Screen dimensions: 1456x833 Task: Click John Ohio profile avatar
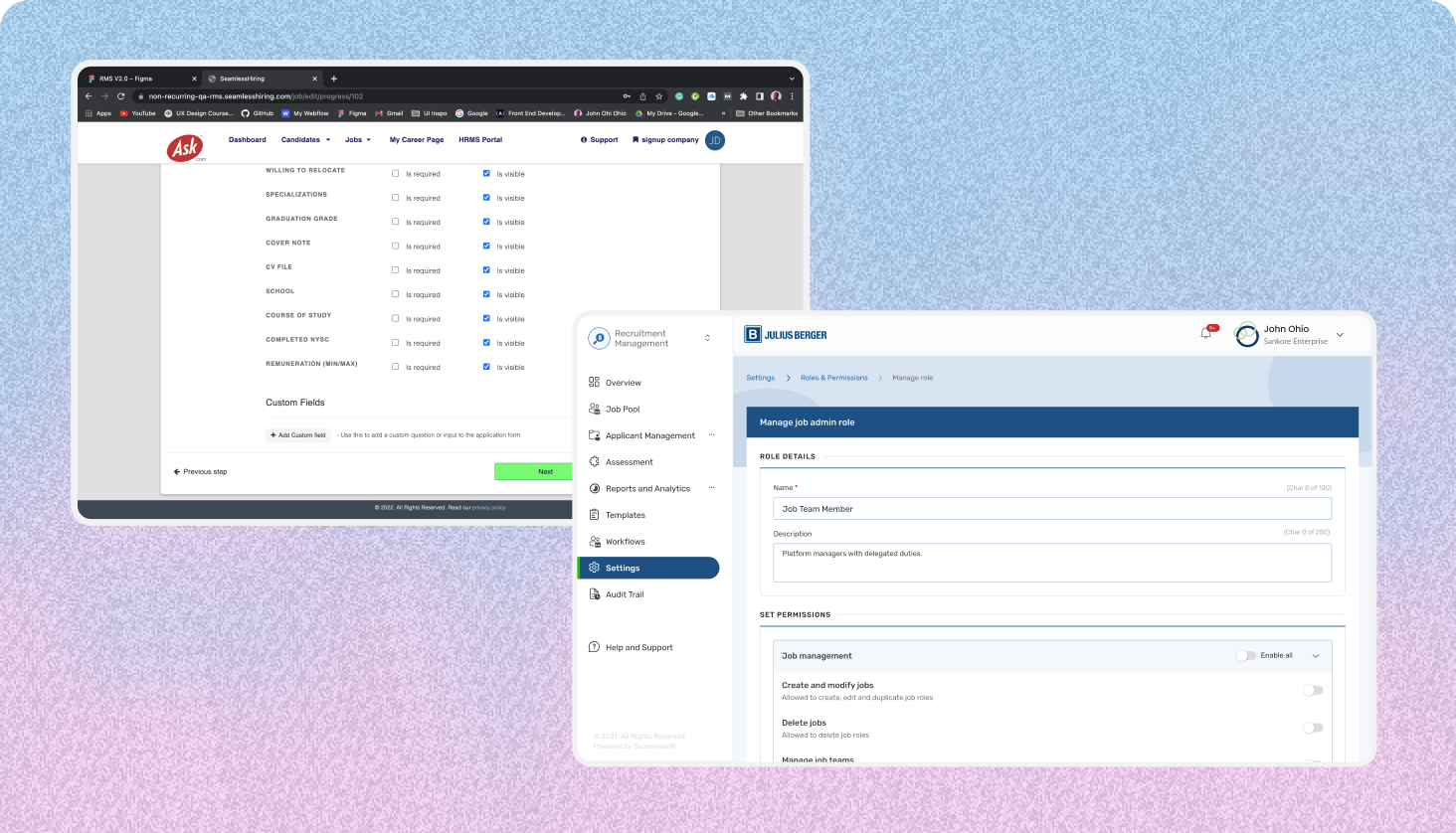1247,335
